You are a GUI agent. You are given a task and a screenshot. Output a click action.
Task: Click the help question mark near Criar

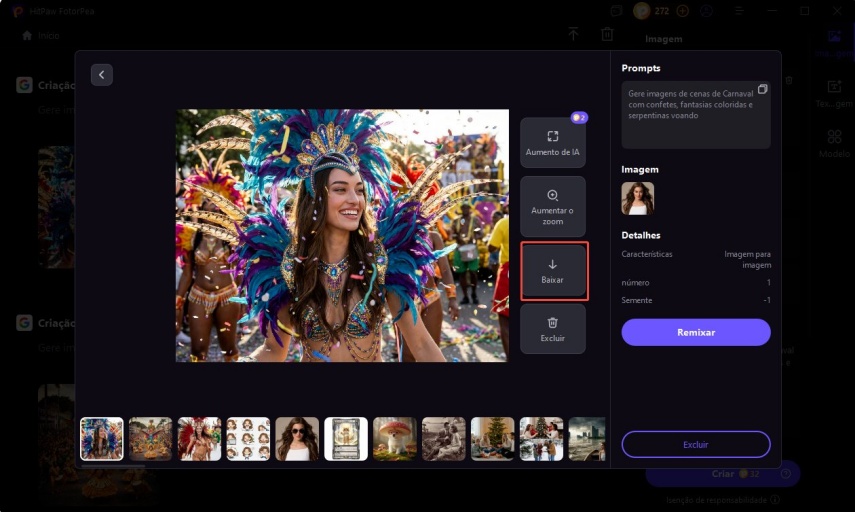786,474
